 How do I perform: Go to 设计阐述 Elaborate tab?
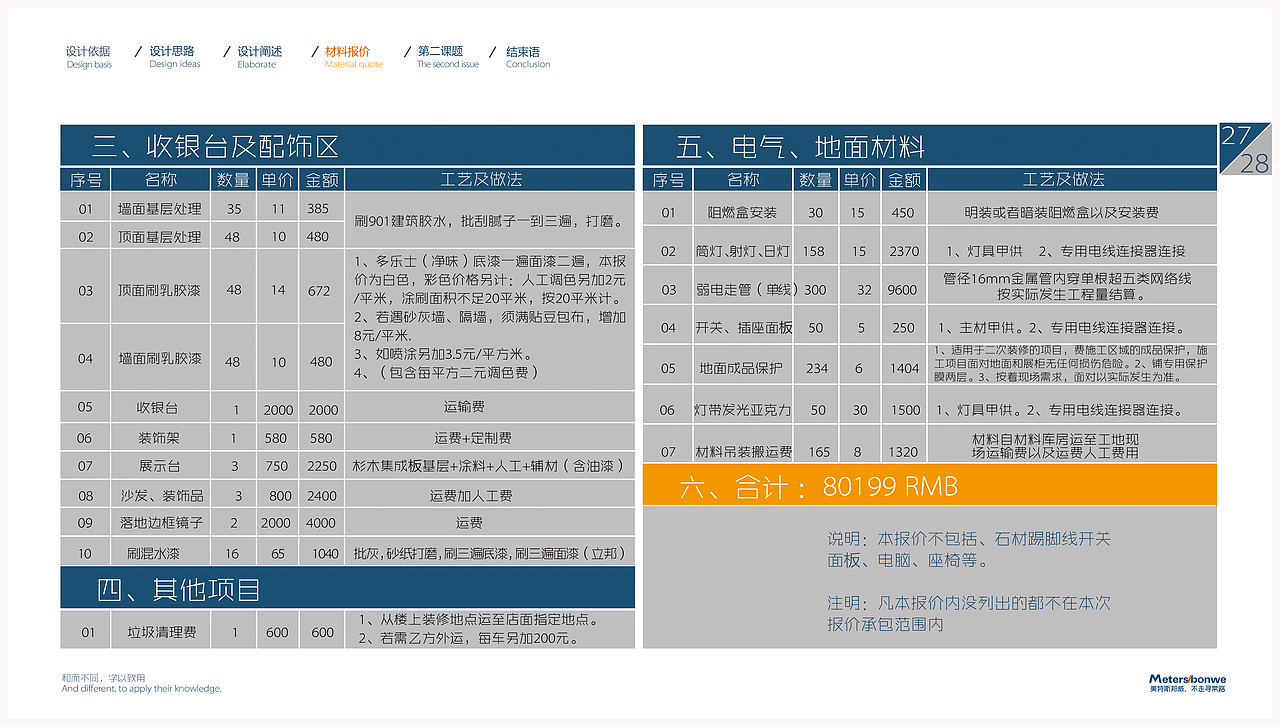tap(259, 57)
